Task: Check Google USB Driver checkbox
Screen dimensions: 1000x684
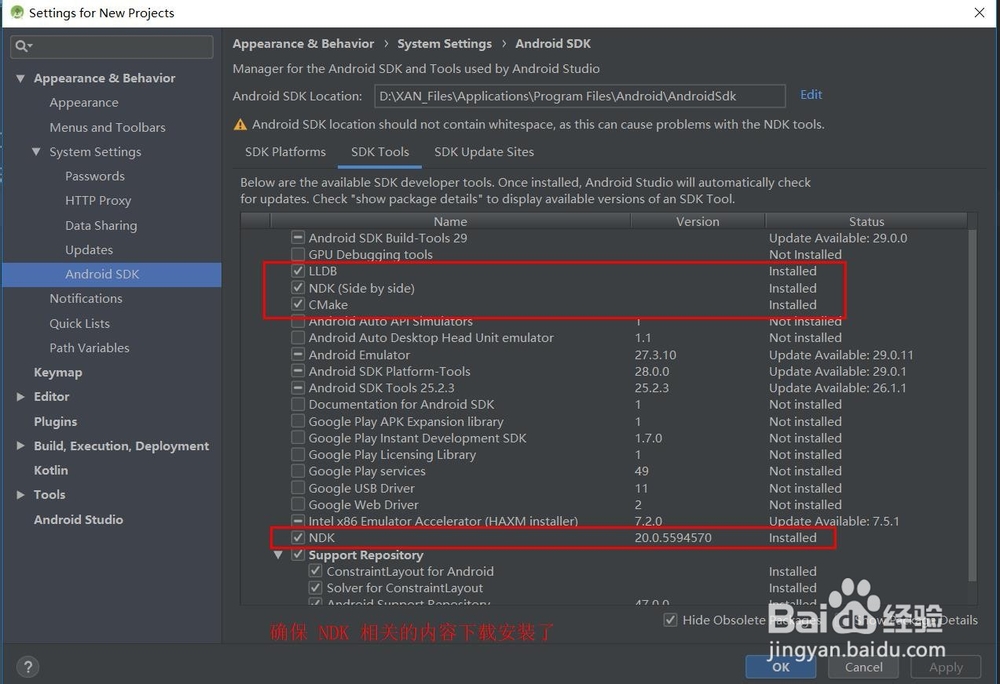Action: pos(297,488)
